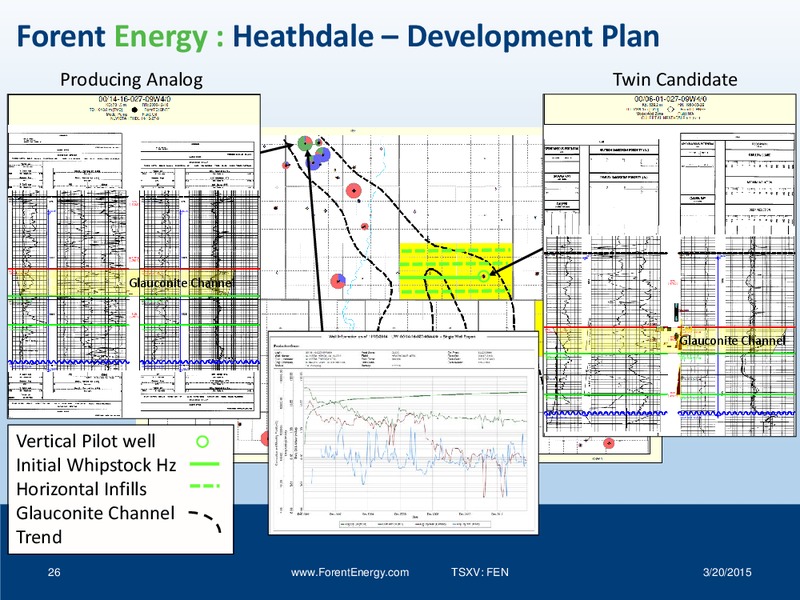Screen dimensions: 800x600
Task: Click the dashed green line for Horizontal Infills
Action: (205, 486)
